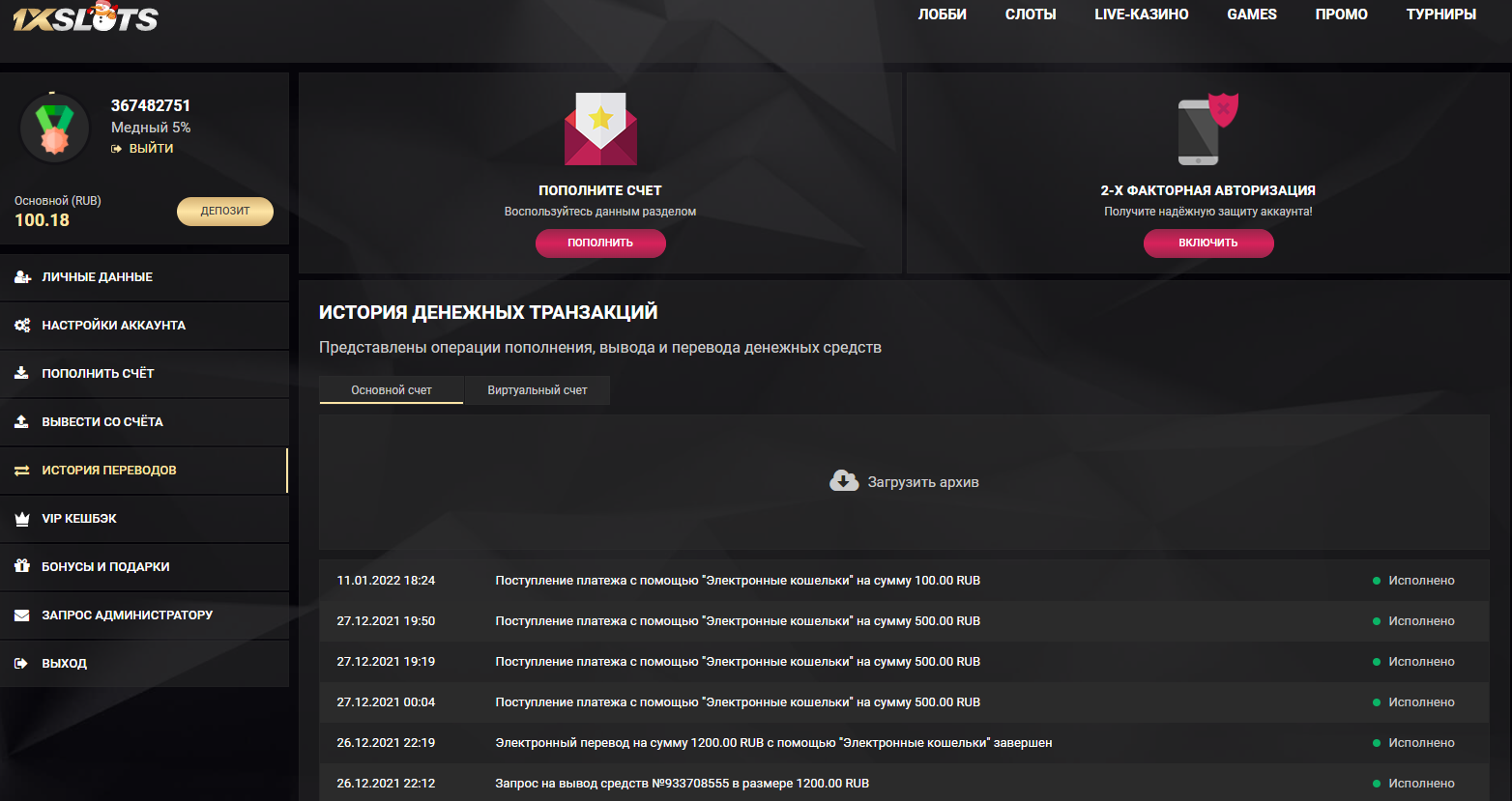Click Исполнено status for 27.12.2021 00:04
The height and width of the screenshot is (801, 1512).
pos(1421,702)
